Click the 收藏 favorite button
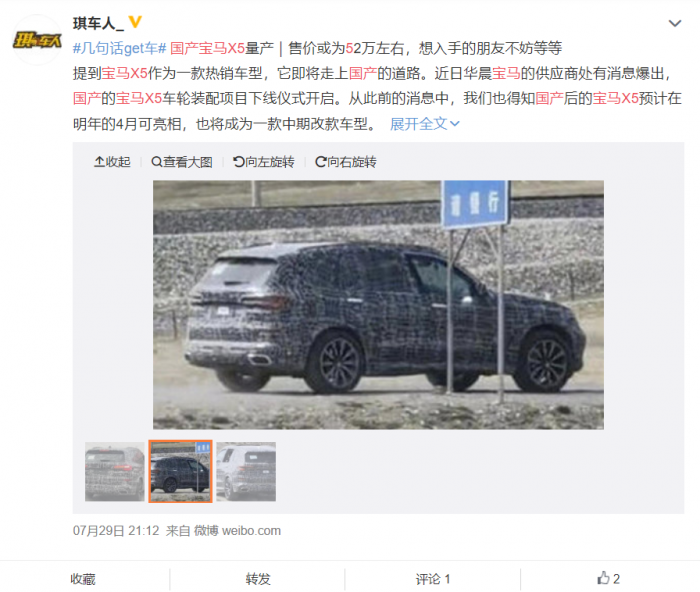This screenshot has height=592, width=700. [x=83, y=579]
